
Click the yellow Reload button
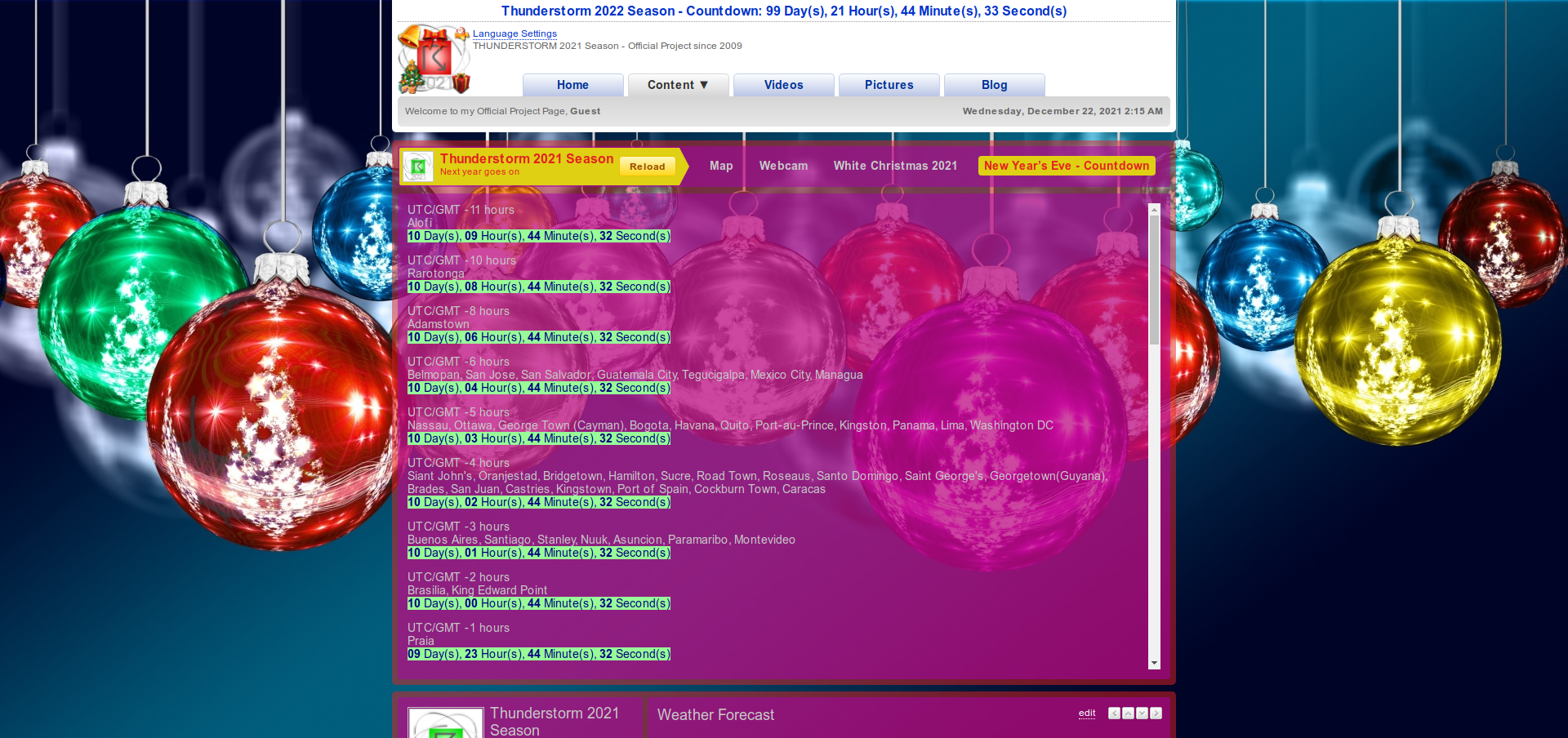647,167
